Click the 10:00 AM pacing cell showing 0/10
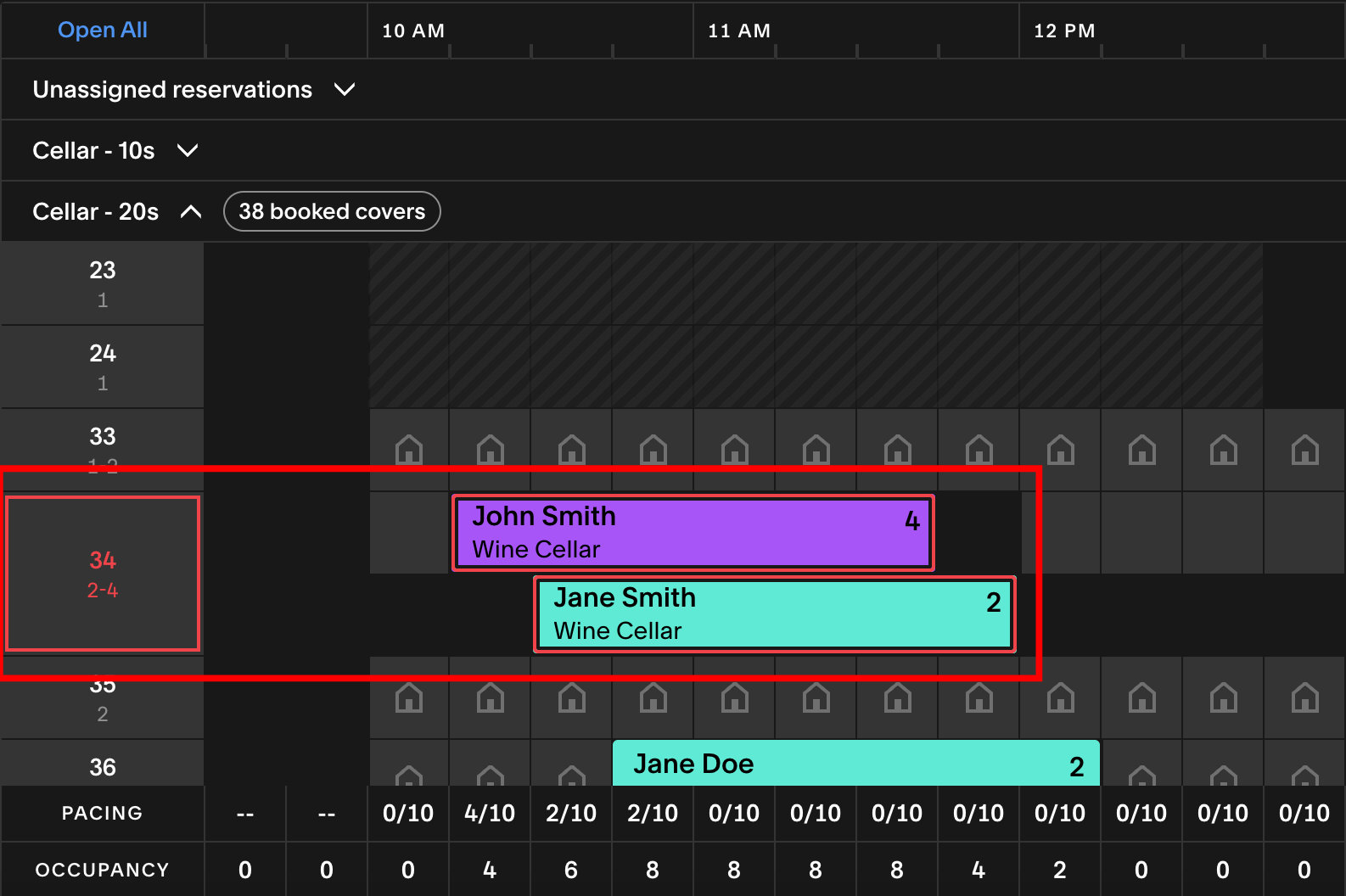1346x896 pixels. 408,813
